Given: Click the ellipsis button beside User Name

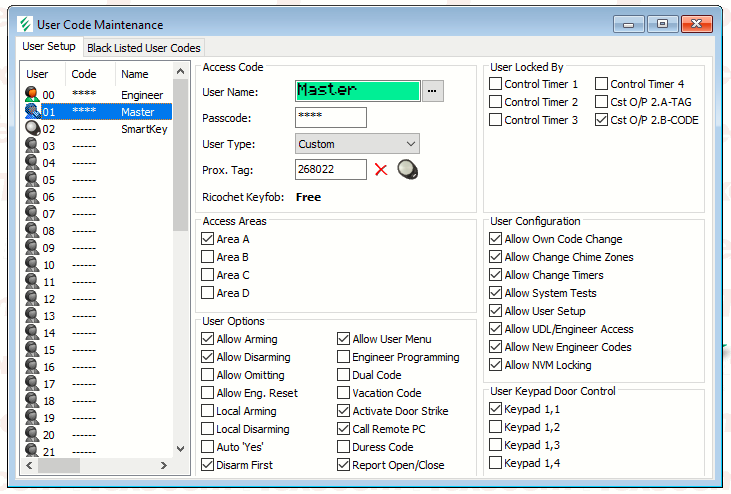Looking at the screenshot, I should [x=432, y=91].
